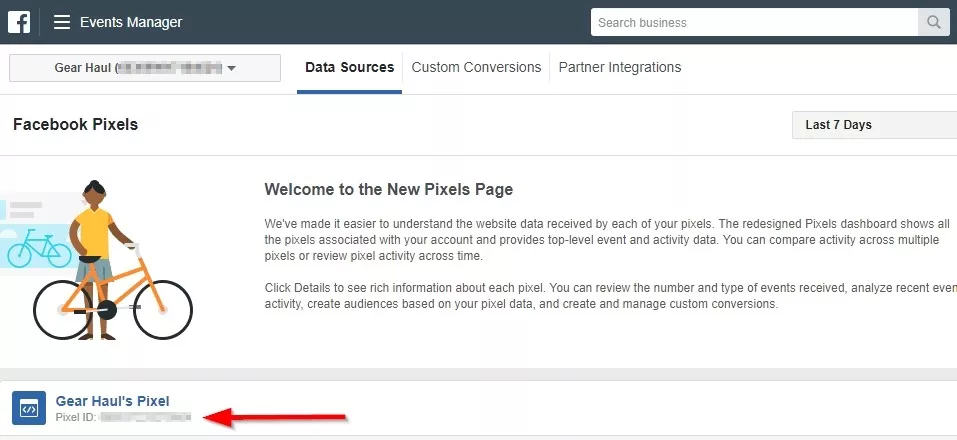Click the Pixel ID label
Image resolution: width=957 pixels, height=440 pixels.
pos(76,417)
